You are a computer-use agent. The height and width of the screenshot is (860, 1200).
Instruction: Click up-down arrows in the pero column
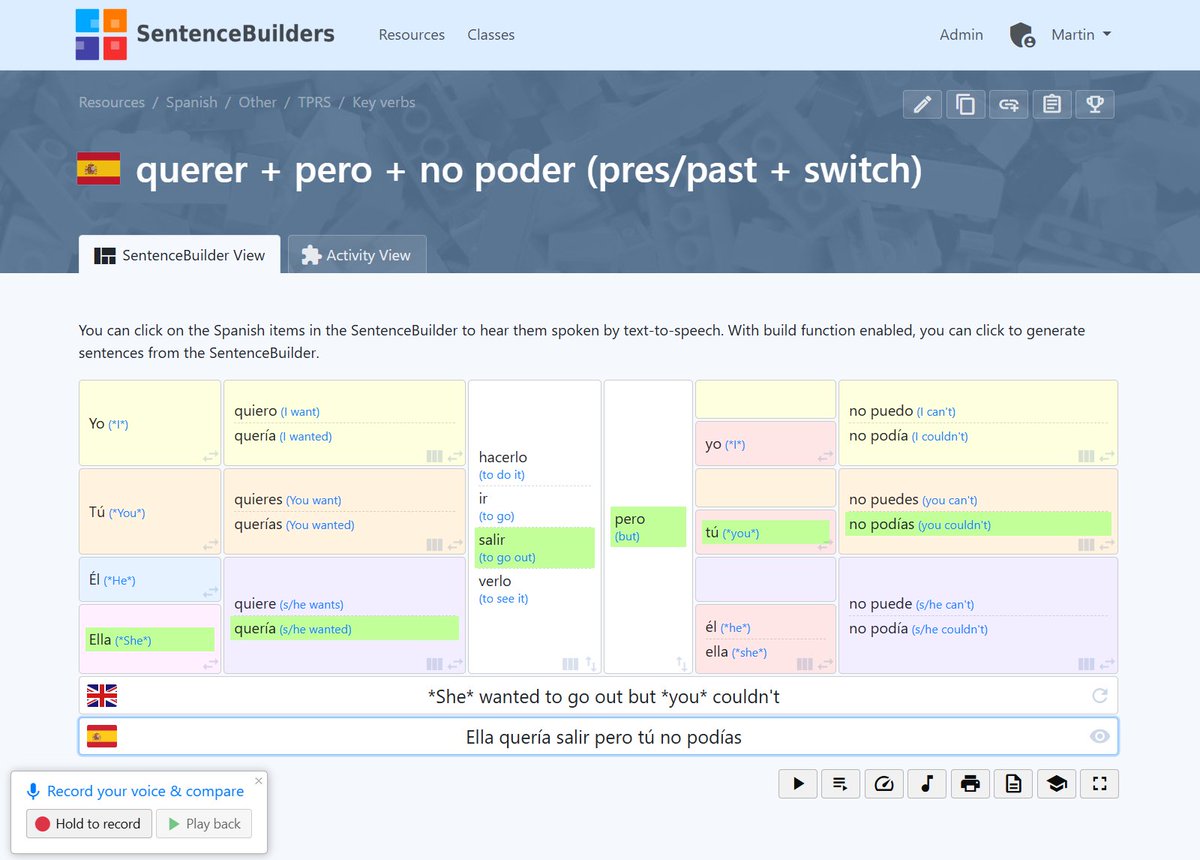pos(681,663)
